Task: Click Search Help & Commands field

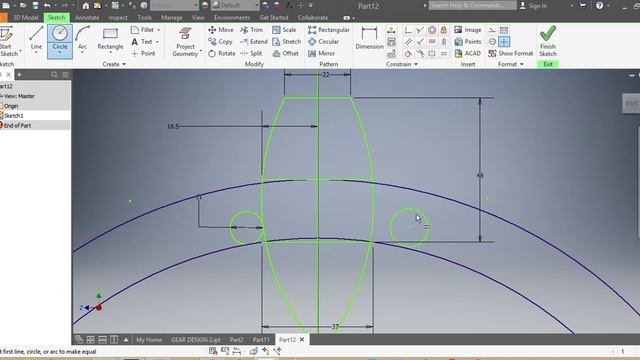Action: [473, 5]
